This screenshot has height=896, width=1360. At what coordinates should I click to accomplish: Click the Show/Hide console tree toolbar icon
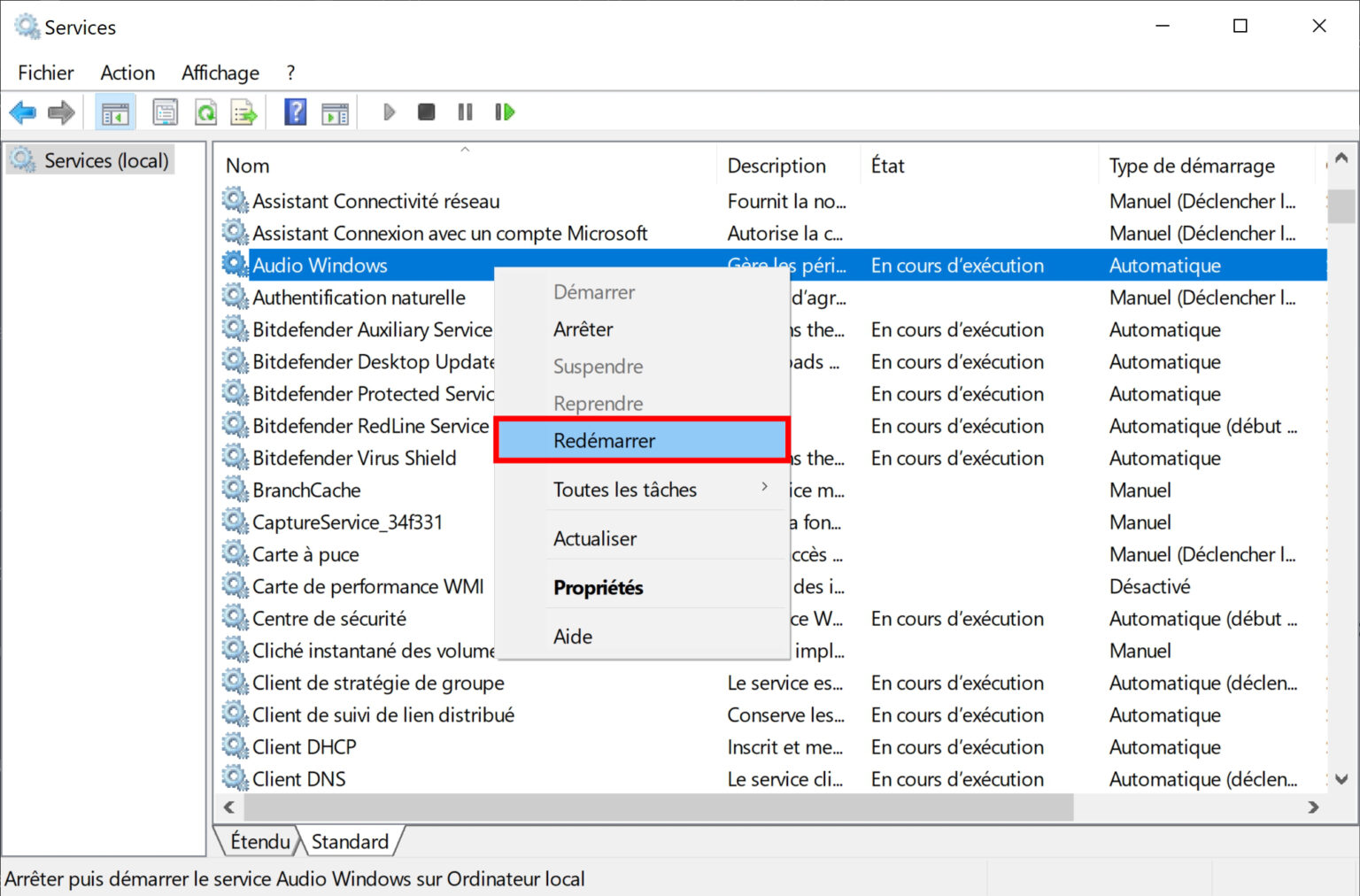(x=115, y=112)
